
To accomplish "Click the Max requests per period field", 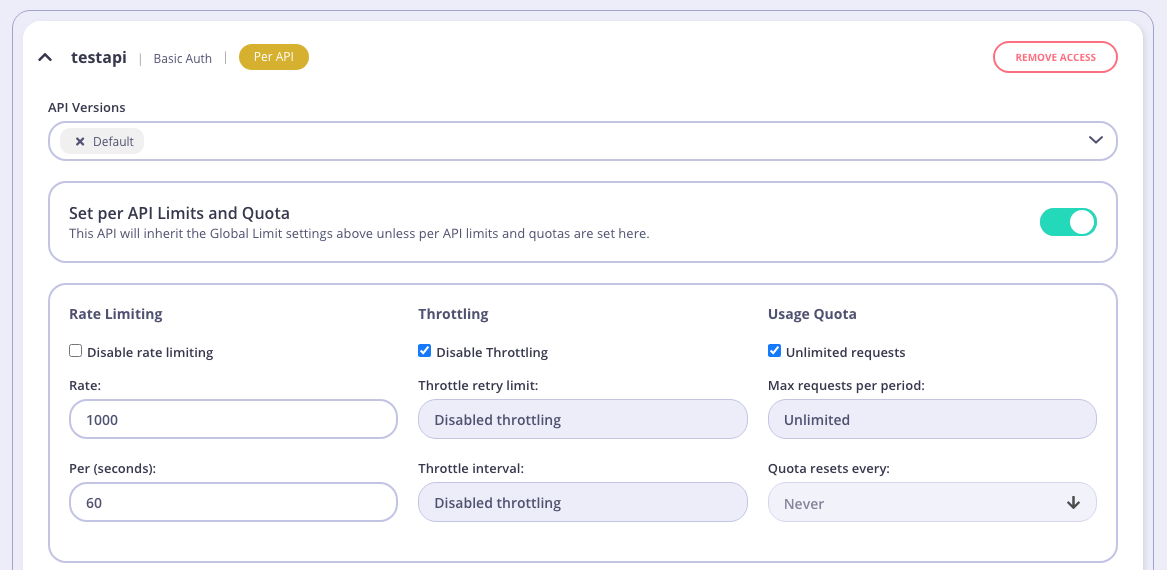I will pos(931,419).
